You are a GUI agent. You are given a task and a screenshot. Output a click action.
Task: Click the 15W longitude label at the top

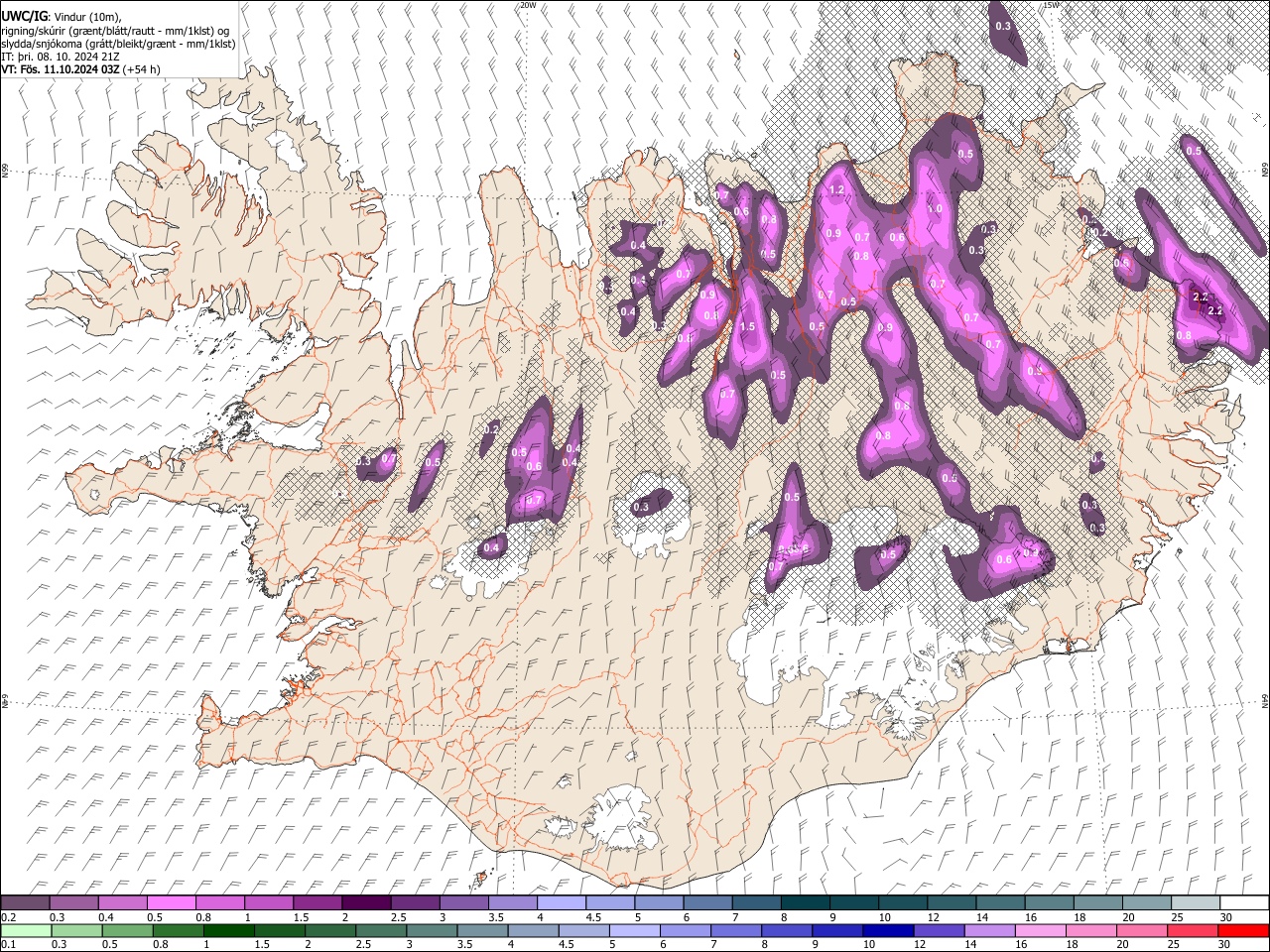1050,5
